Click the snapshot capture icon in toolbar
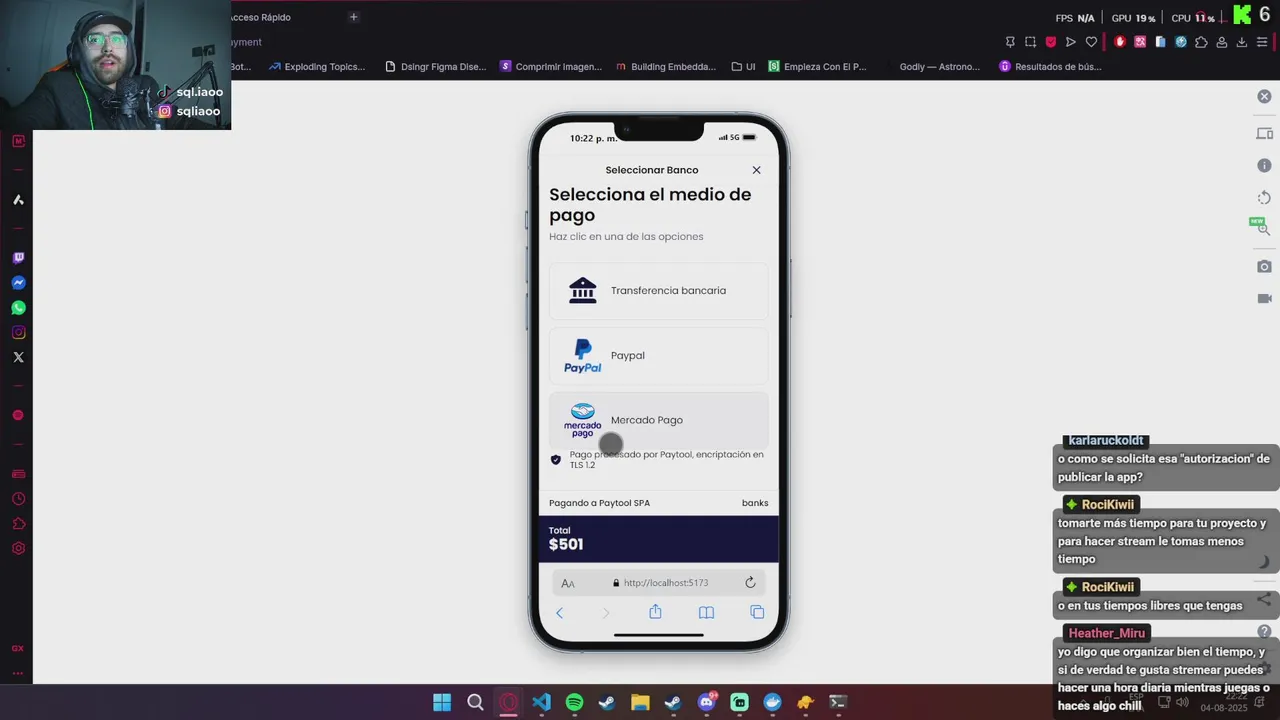This screenshot has height=720, width=1280. point(1030,42)
